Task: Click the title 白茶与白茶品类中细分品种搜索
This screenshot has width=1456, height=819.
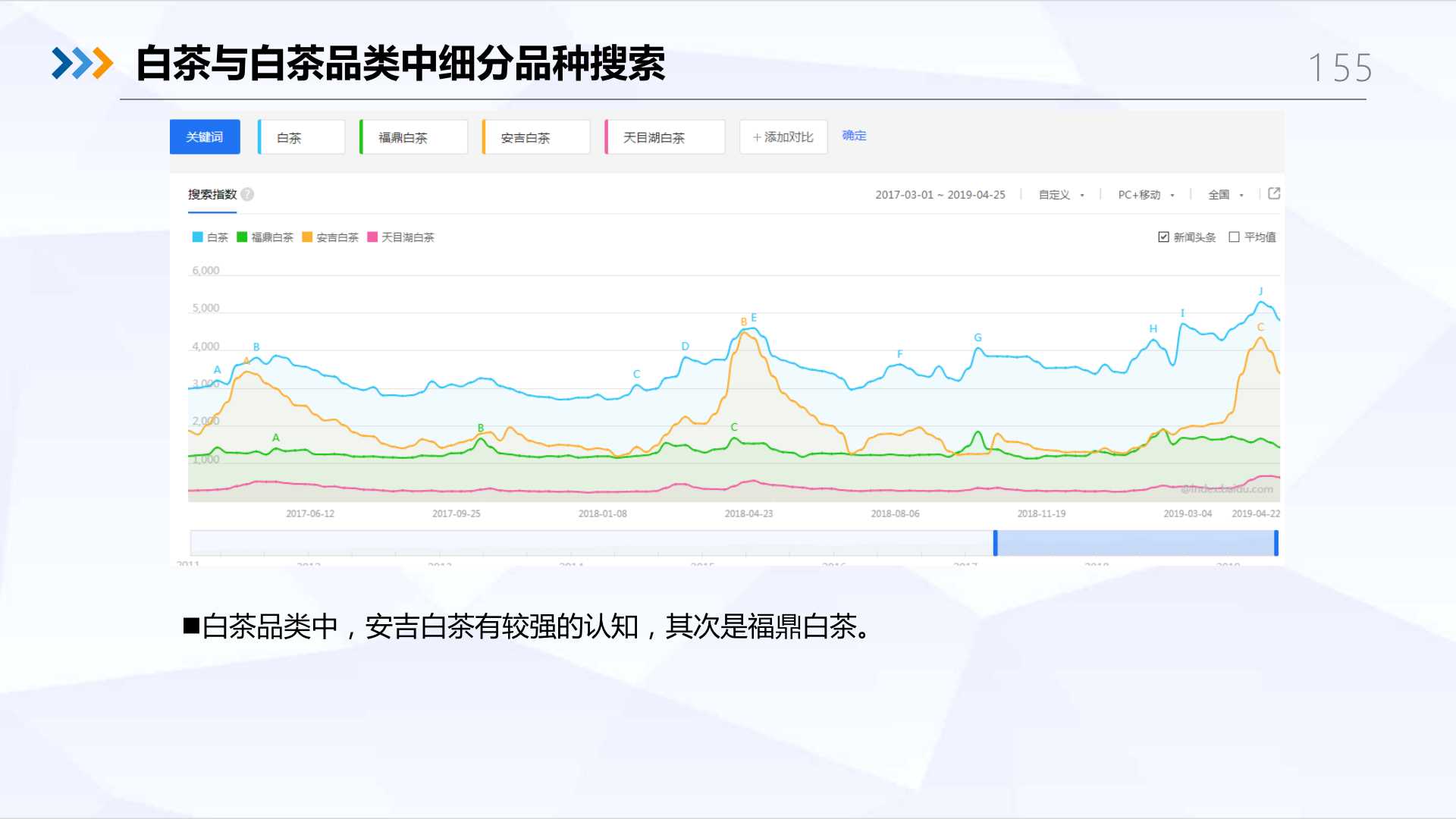Action: [400, 64]
